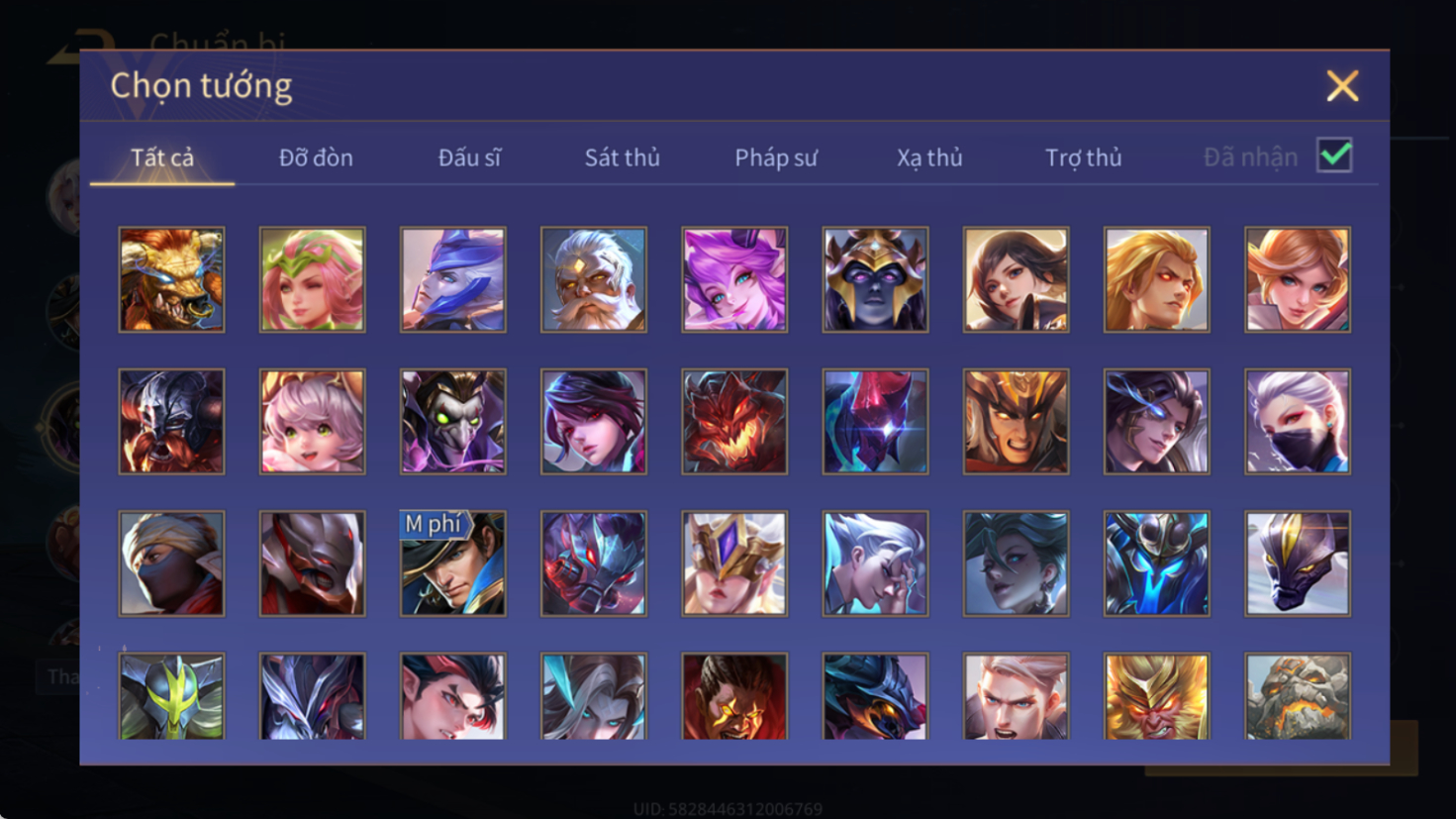The width and height of the screenshot is (1456, 819).
Task: Open the 'Đấu sĩ' tab
Action: (x=469, y=157)
